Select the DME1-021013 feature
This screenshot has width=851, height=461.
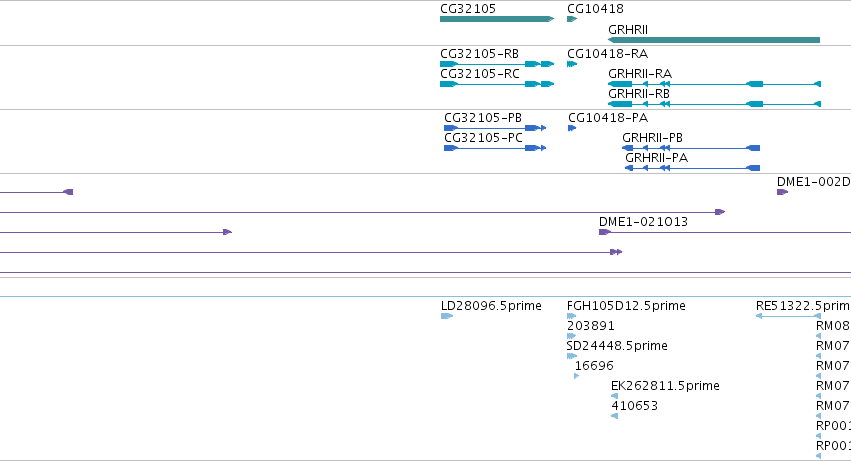[x=725, y=232]
